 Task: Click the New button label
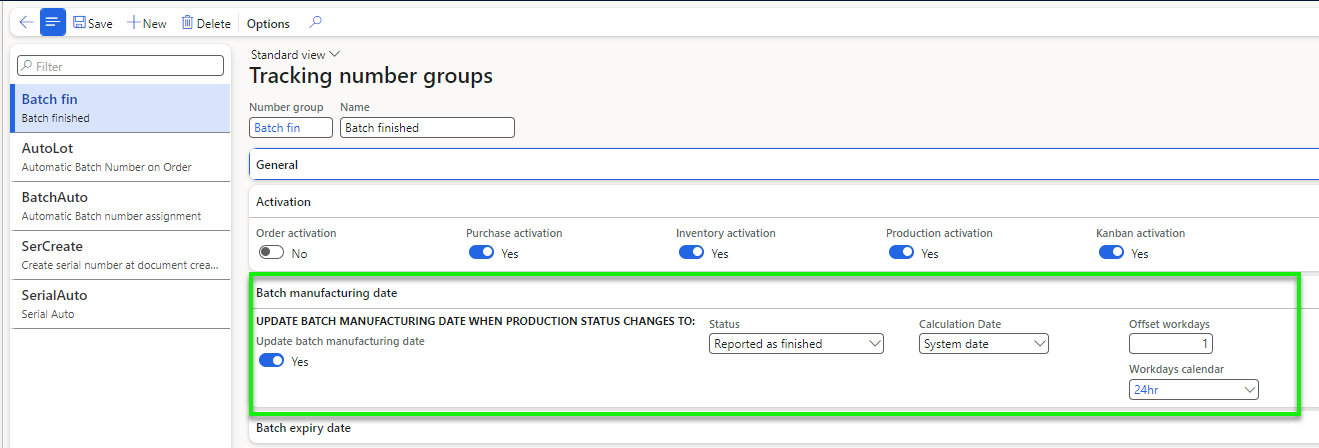tap(155, 23)
